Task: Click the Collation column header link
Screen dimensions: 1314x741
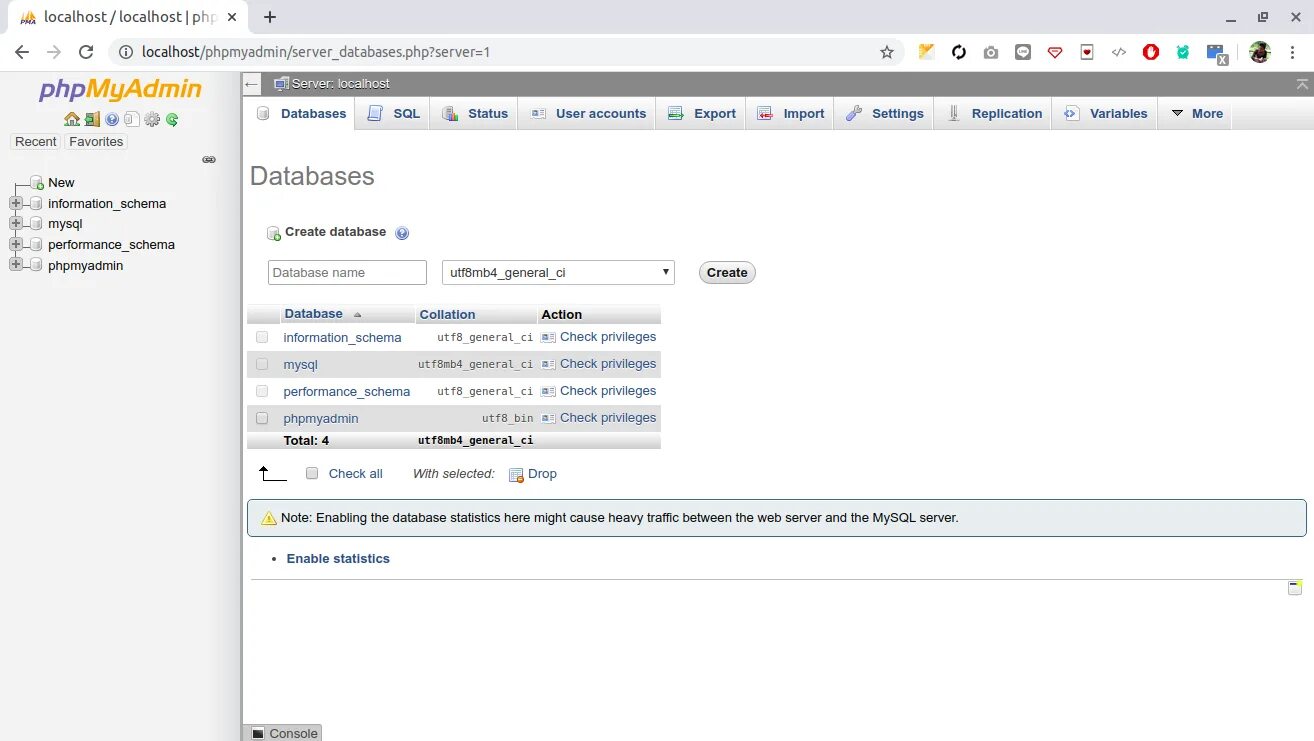Action: 447,314
